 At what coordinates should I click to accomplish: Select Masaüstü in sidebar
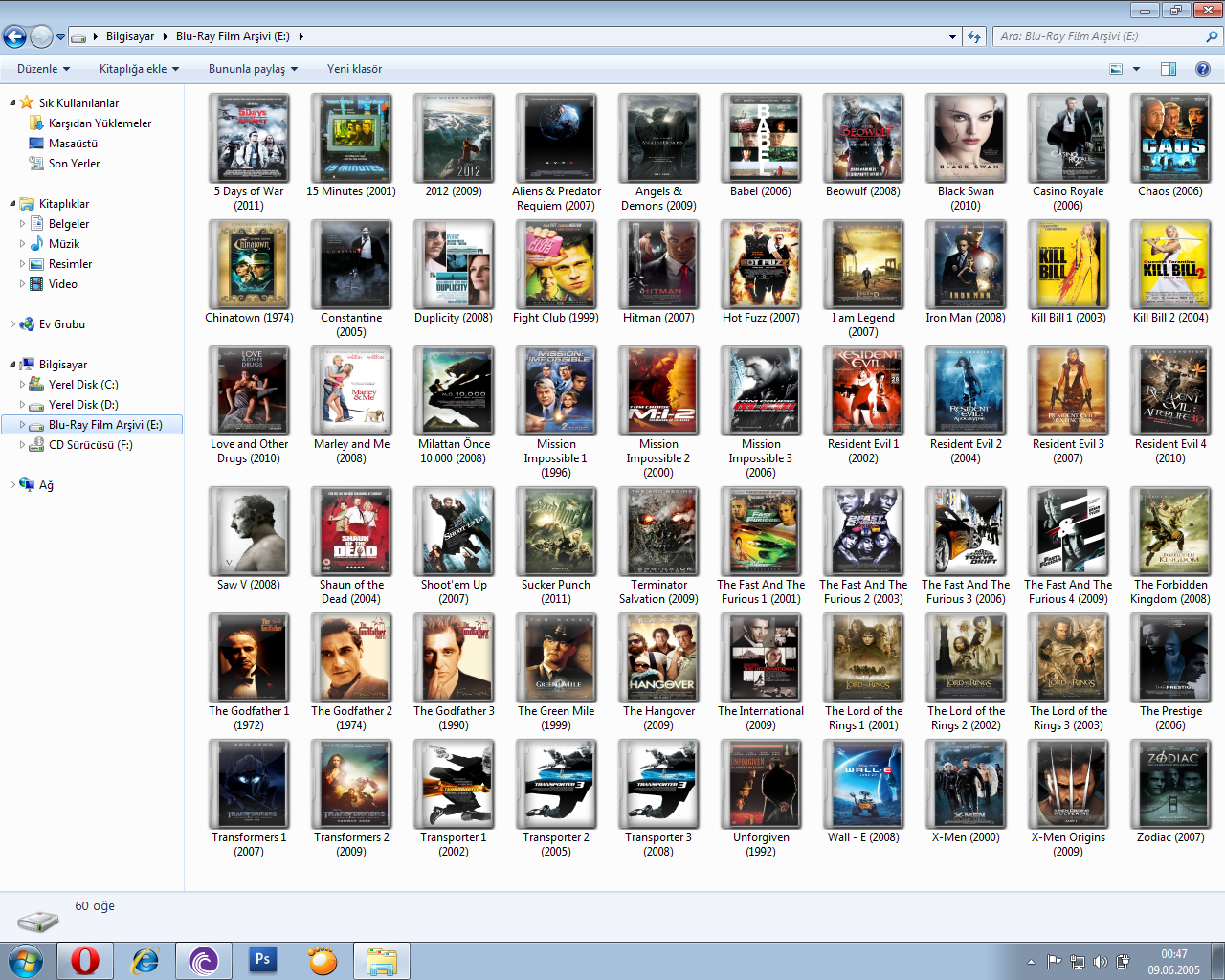pyautogui.click(x=73, y=144)
